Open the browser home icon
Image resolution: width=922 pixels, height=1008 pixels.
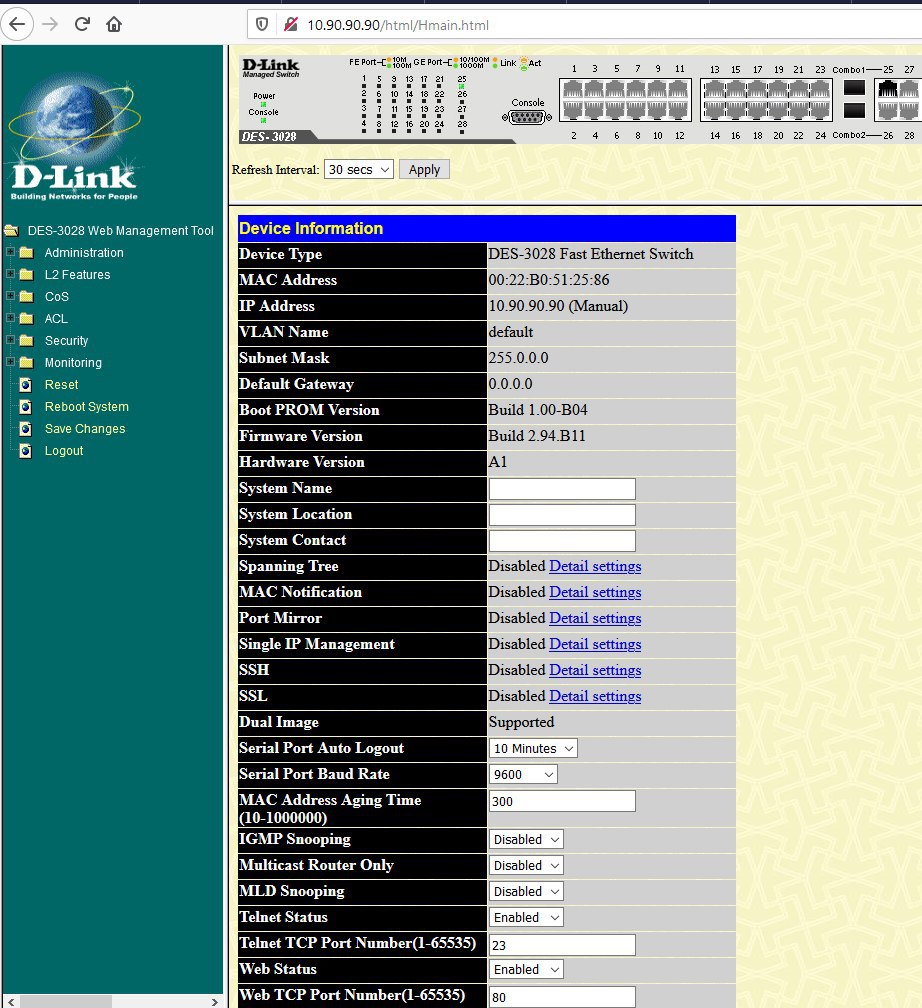point(114,24)
